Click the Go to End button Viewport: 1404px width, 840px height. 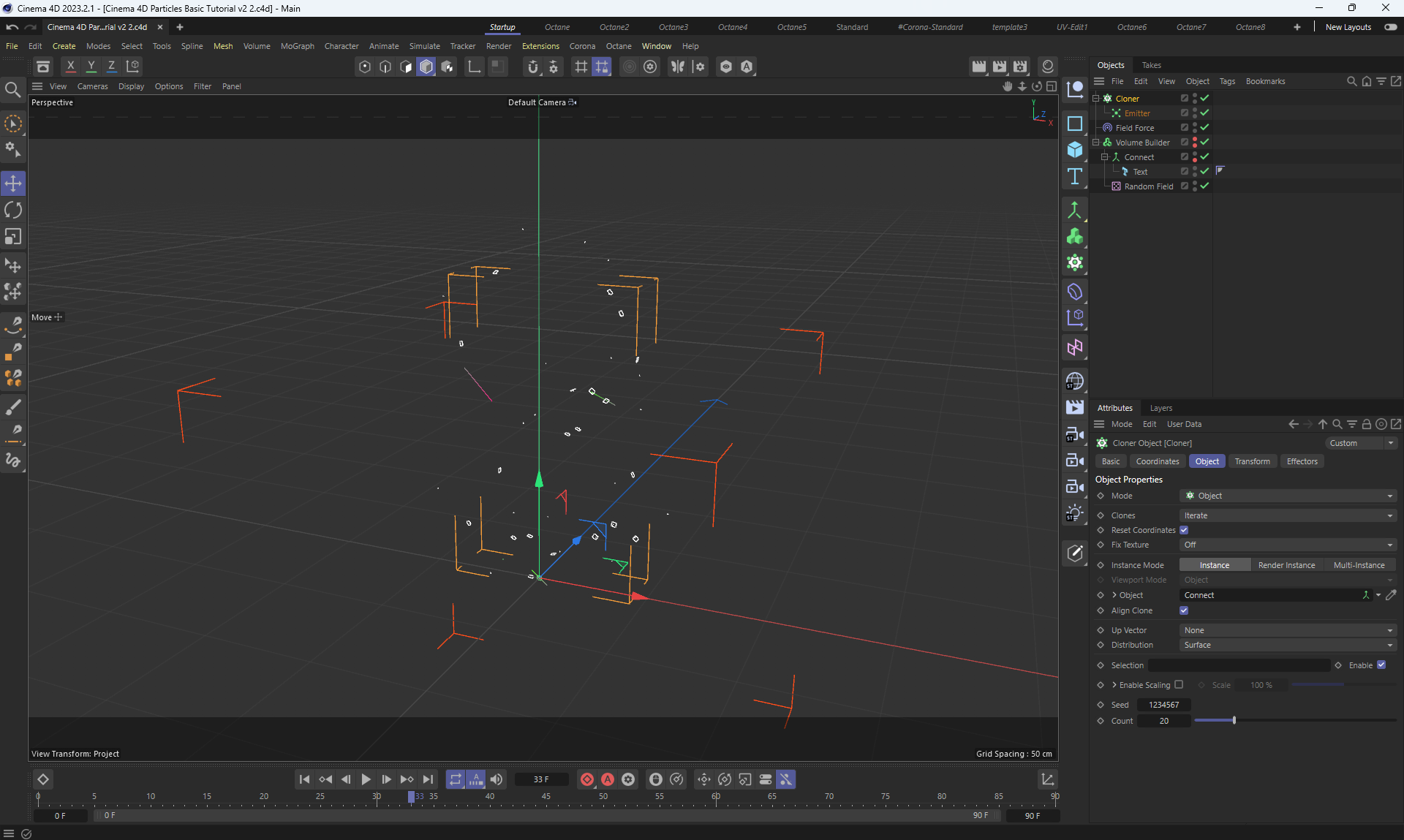[x=428, y=779]
